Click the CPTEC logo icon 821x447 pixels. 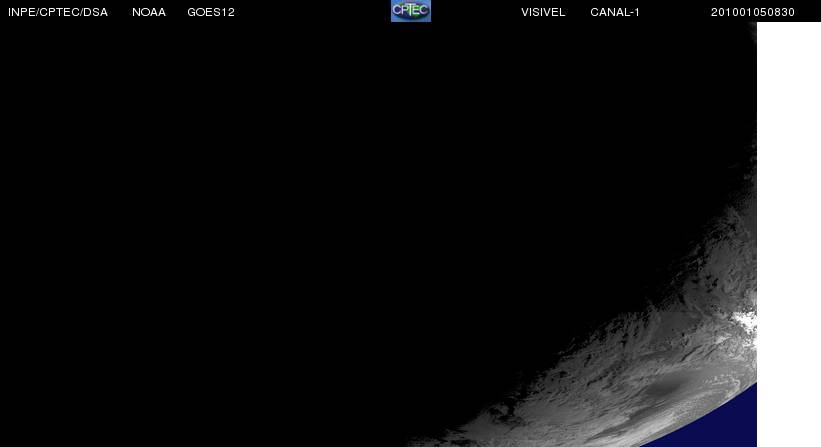411,10
